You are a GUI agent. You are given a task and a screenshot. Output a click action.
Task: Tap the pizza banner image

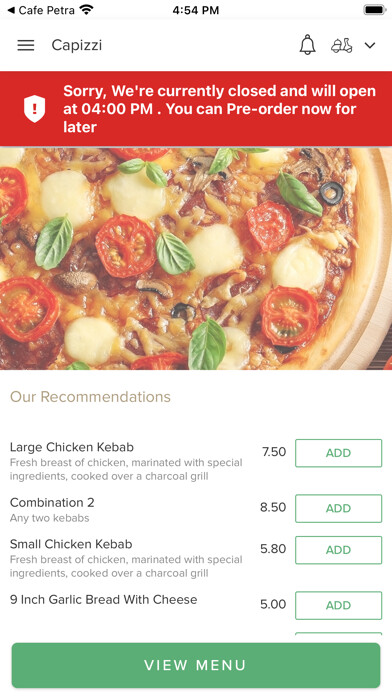coord(196,259)
